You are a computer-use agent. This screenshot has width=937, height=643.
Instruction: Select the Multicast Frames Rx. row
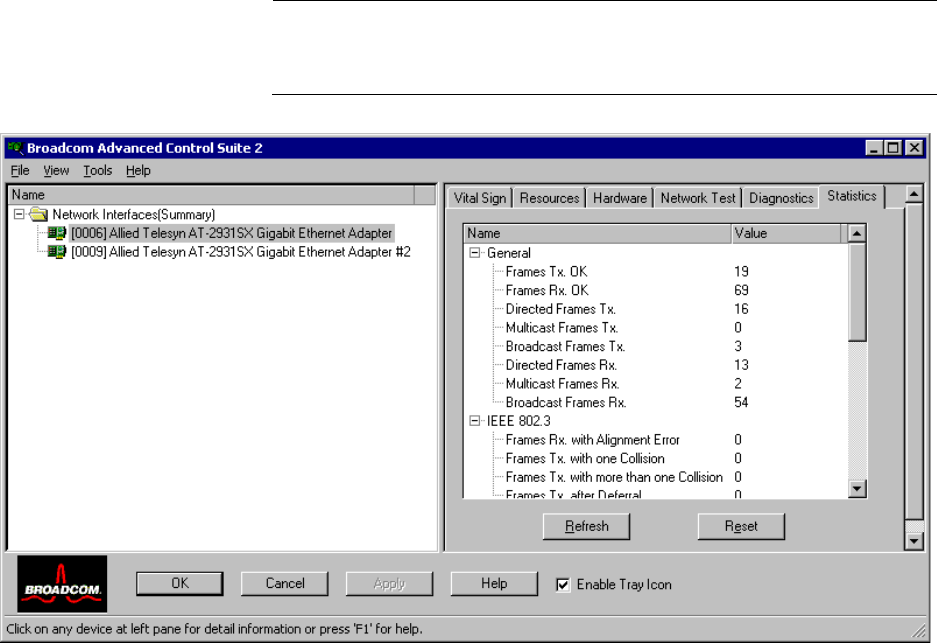(x=562, y=384)
